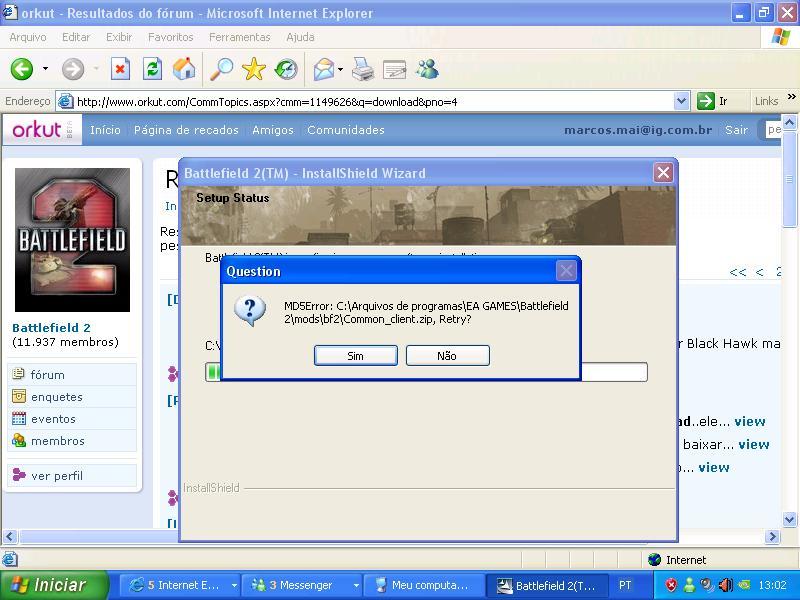Expand the Links toolbar chevron

[792, 97]
